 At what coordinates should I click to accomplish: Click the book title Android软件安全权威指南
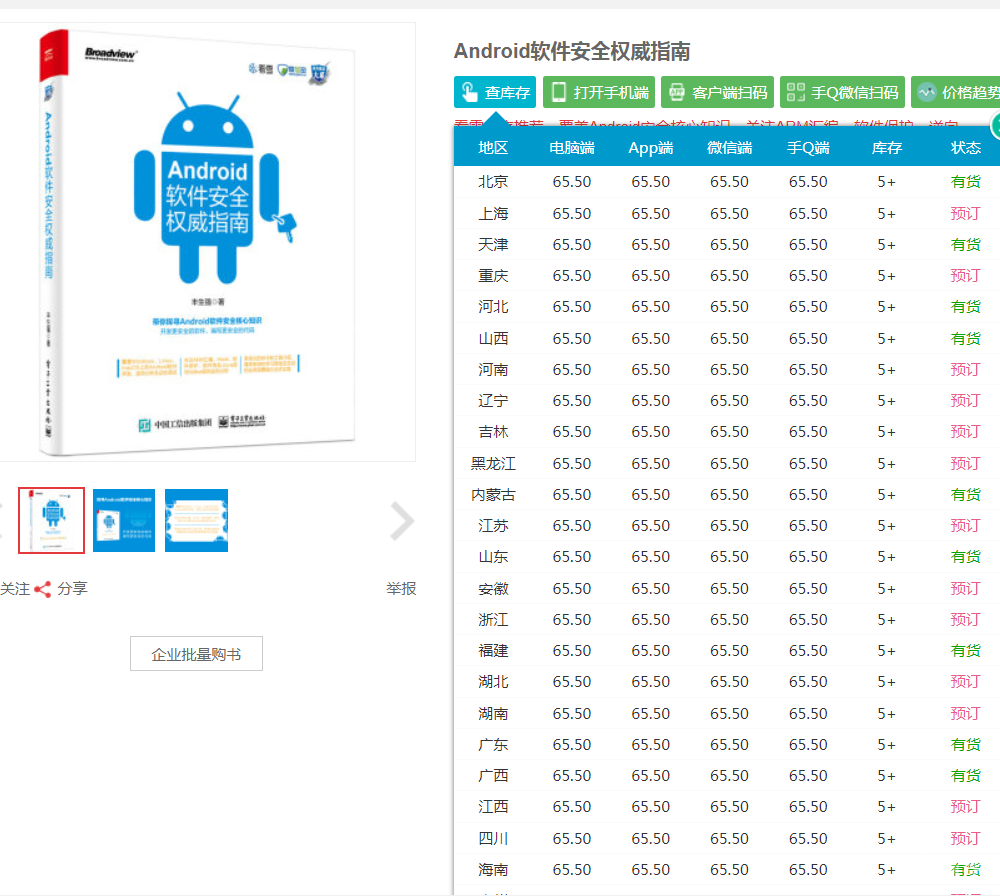572,51
